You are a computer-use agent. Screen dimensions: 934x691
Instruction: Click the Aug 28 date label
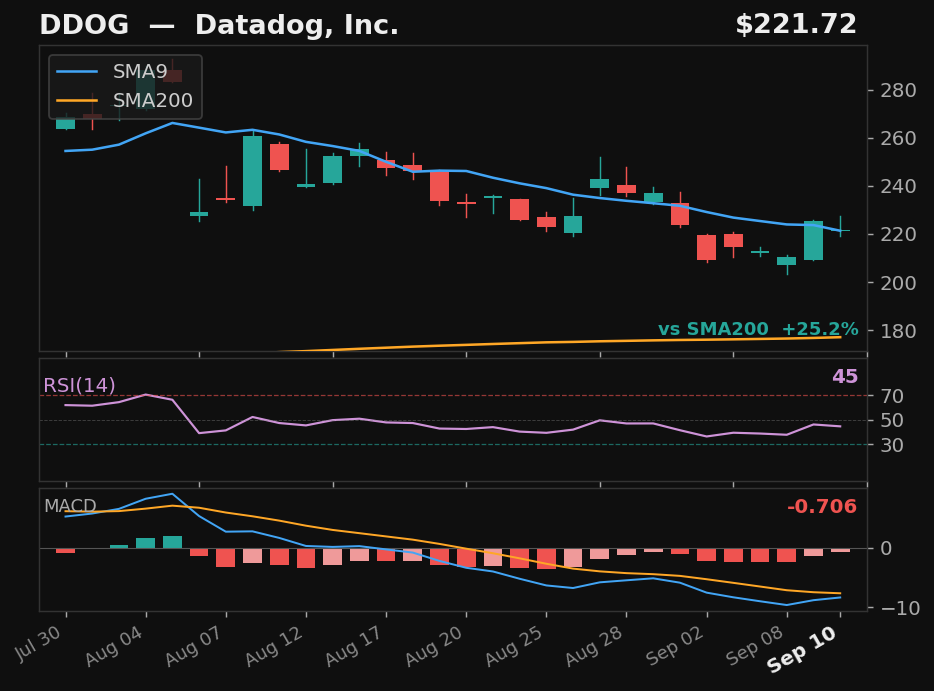pos(594,646)
